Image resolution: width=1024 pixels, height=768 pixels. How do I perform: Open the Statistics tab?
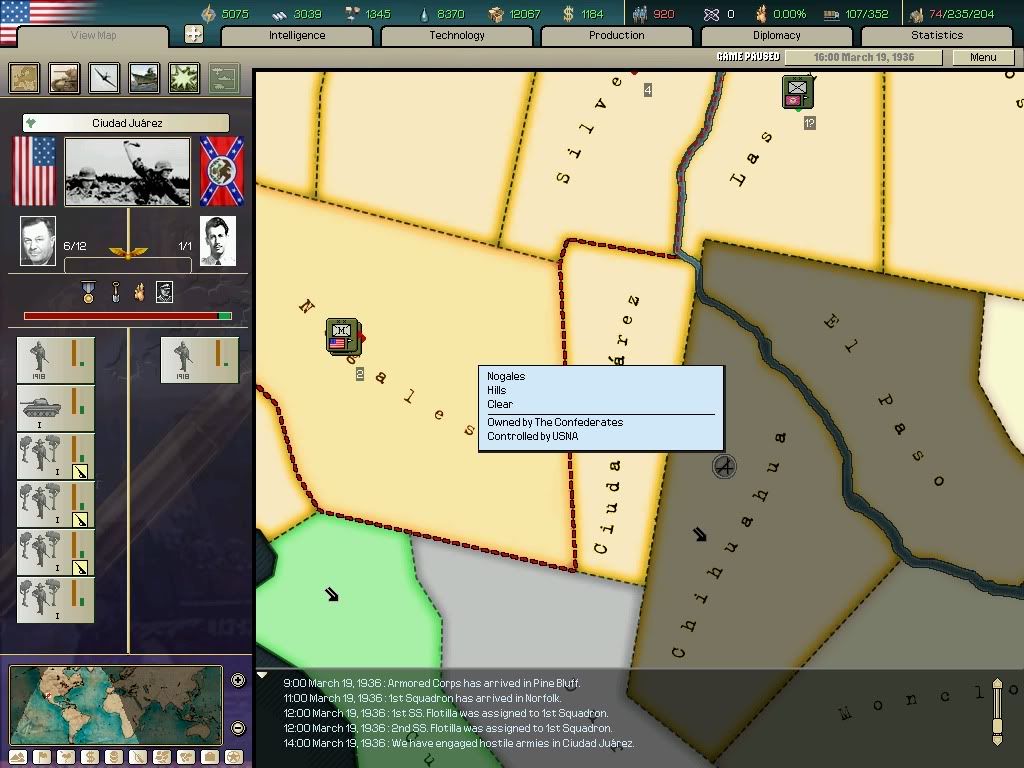pyautogui.click(x=937, y=35)
